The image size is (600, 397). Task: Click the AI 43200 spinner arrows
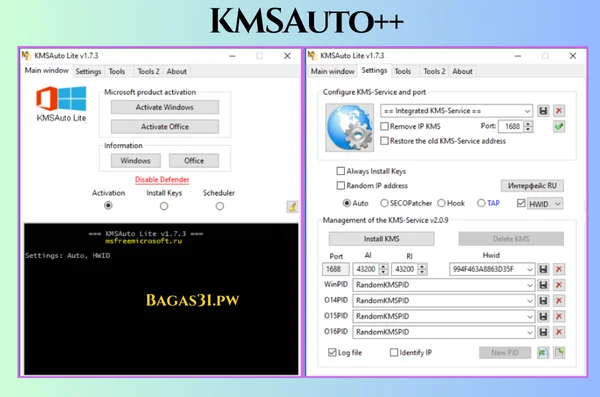(383, 269)
